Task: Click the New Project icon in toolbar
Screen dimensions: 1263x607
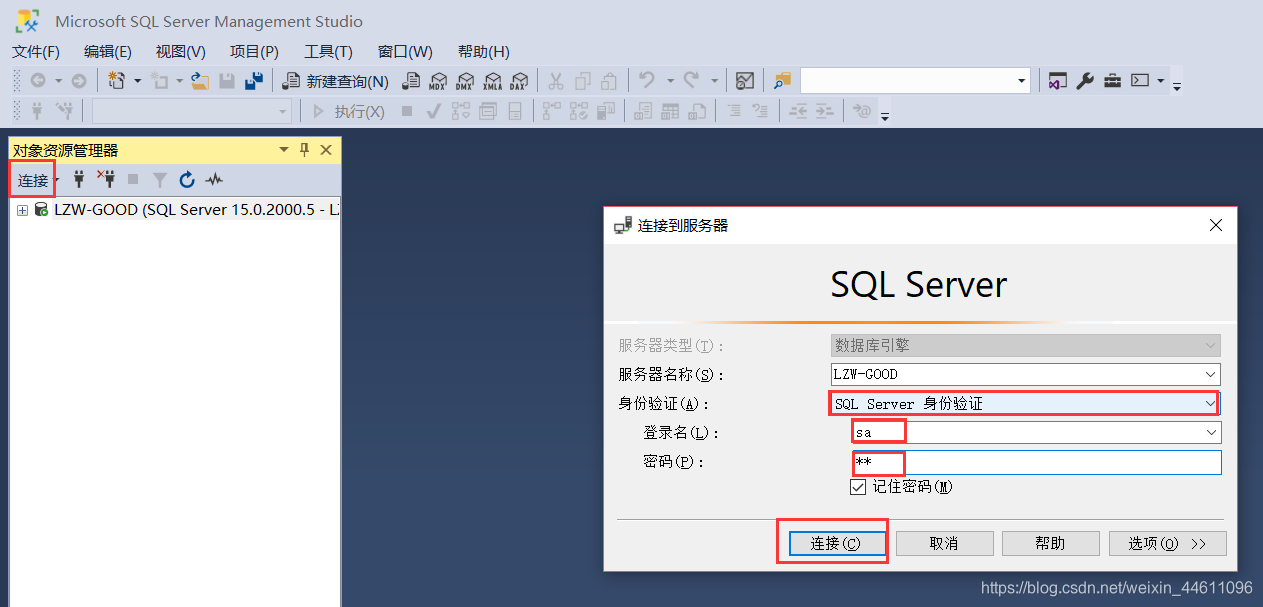Action: click(117, 81)
